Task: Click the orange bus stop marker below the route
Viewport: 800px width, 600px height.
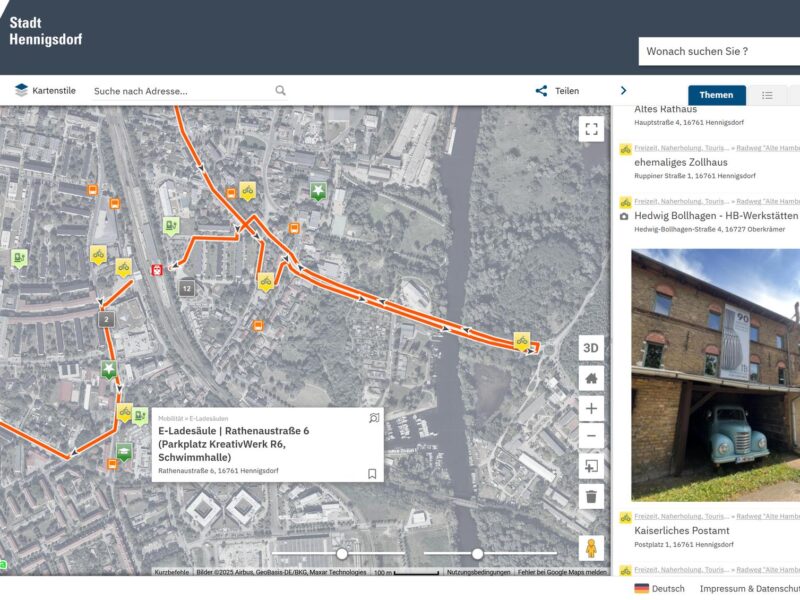Action: [x=259, y=326]
